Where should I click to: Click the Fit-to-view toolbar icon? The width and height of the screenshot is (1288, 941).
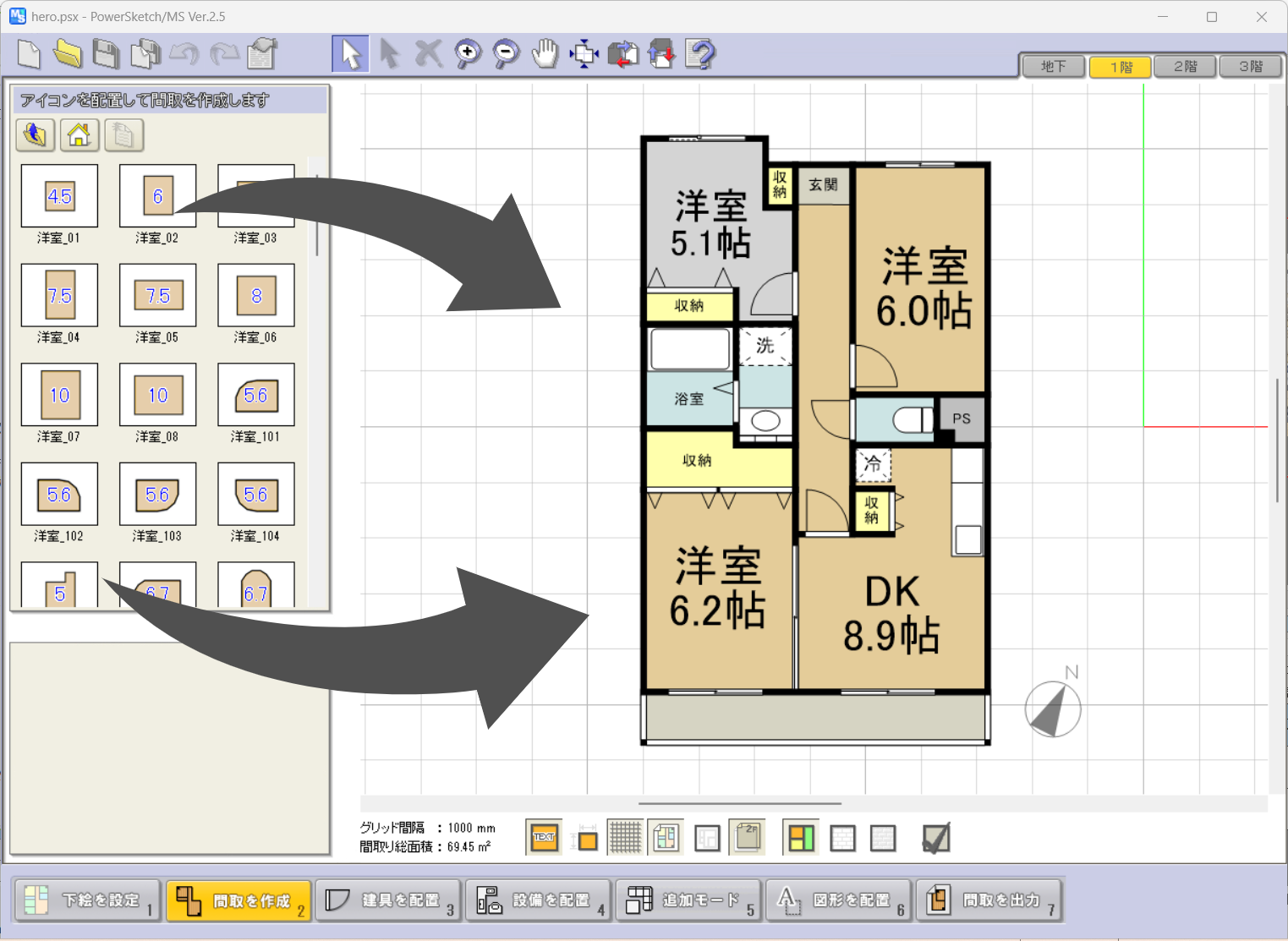tap(584, 53)
